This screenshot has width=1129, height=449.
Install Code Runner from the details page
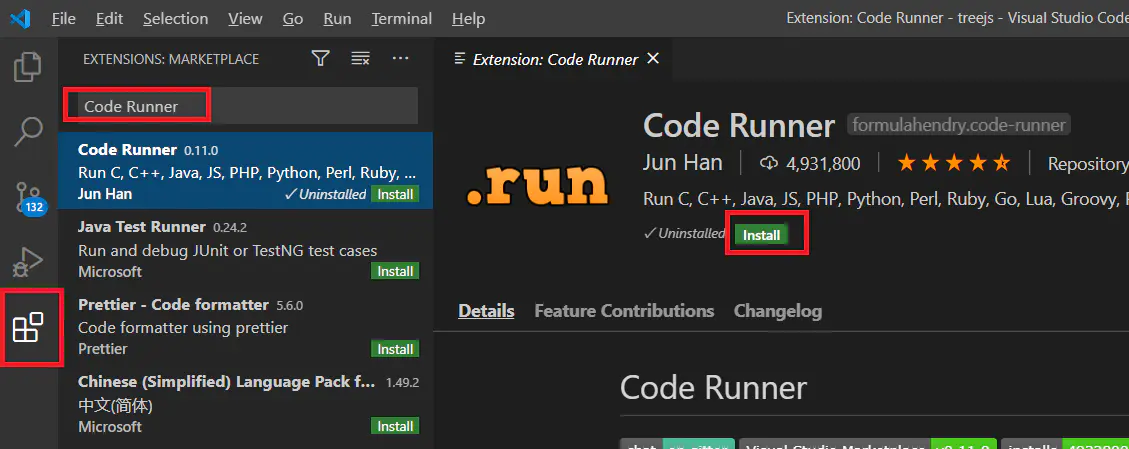[761, 235]
